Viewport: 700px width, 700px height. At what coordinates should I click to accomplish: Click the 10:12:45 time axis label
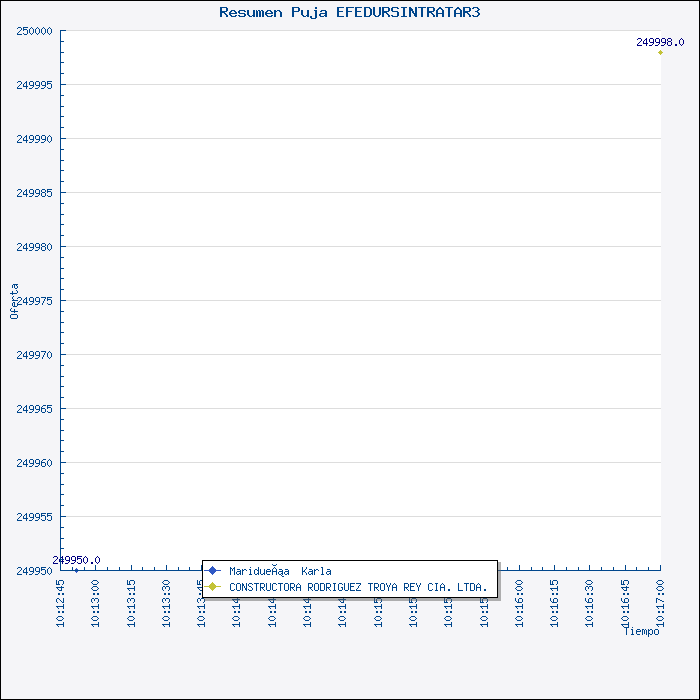click(61, 603)
